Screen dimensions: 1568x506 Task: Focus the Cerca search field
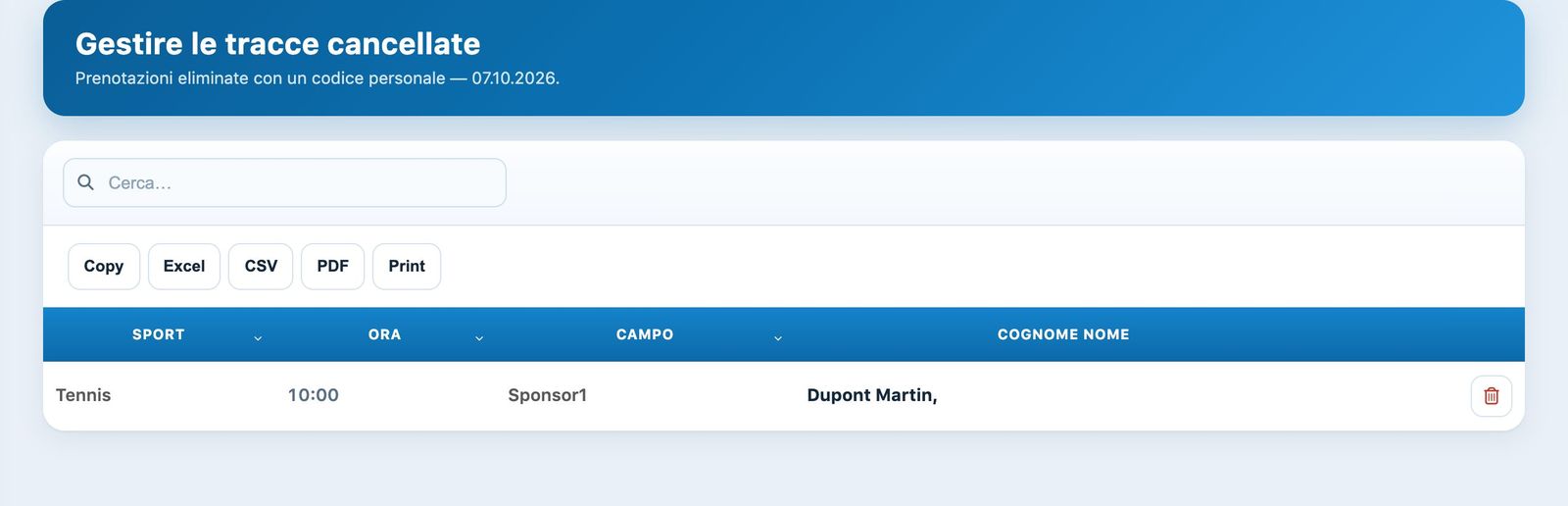[284, 182]
